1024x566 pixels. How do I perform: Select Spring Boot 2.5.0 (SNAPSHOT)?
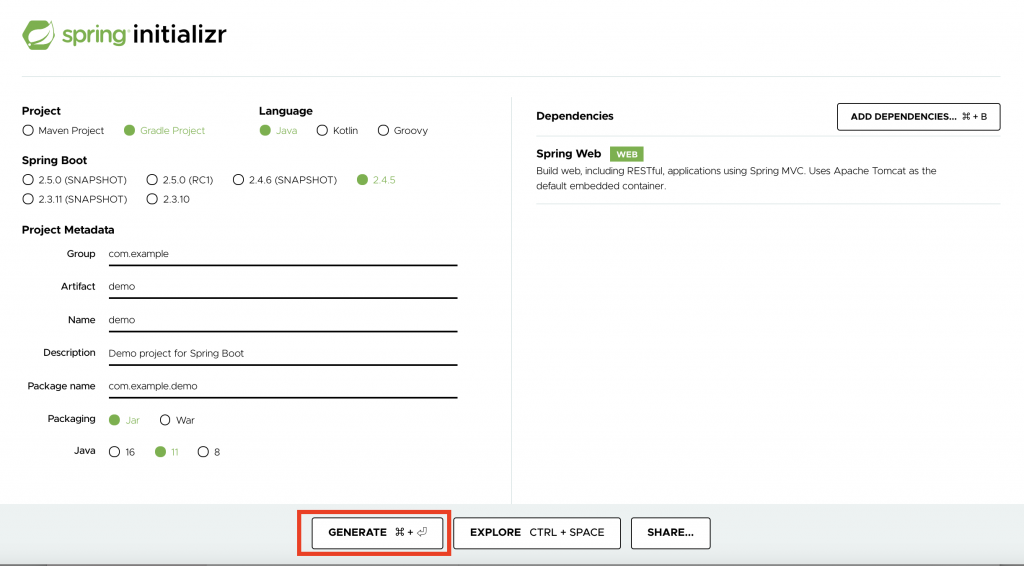pos(28,180)
